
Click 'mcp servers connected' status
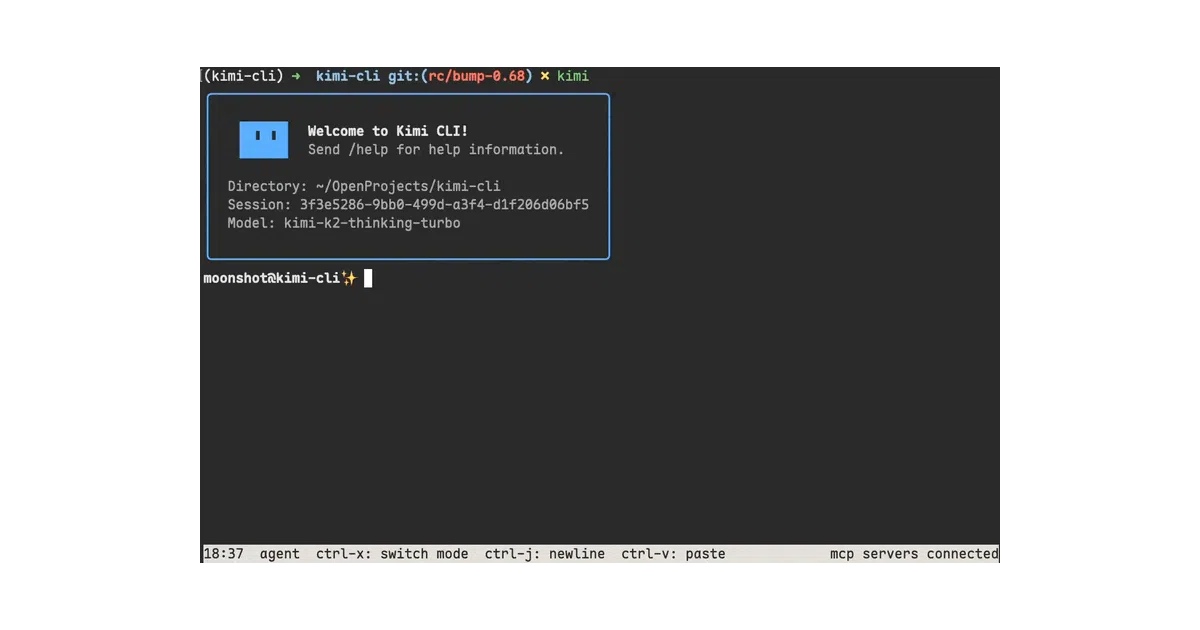914,553
